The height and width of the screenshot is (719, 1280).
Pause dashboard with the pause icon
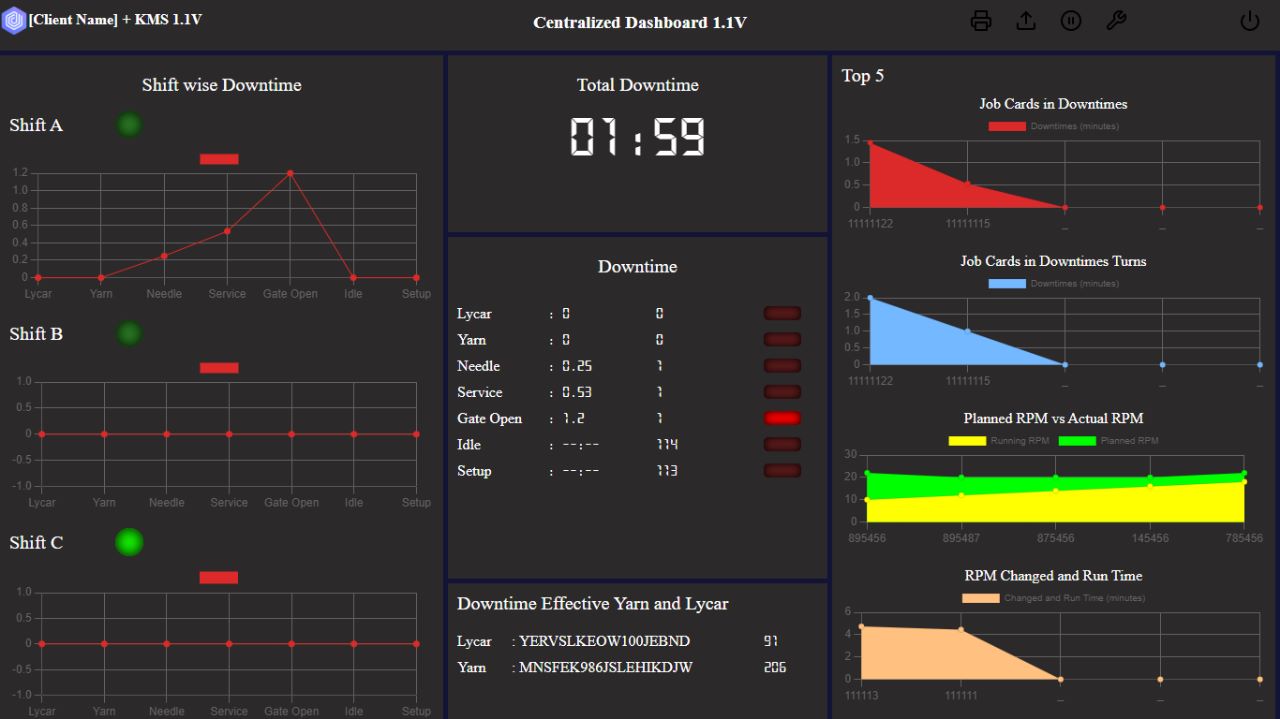[1071, 21]
